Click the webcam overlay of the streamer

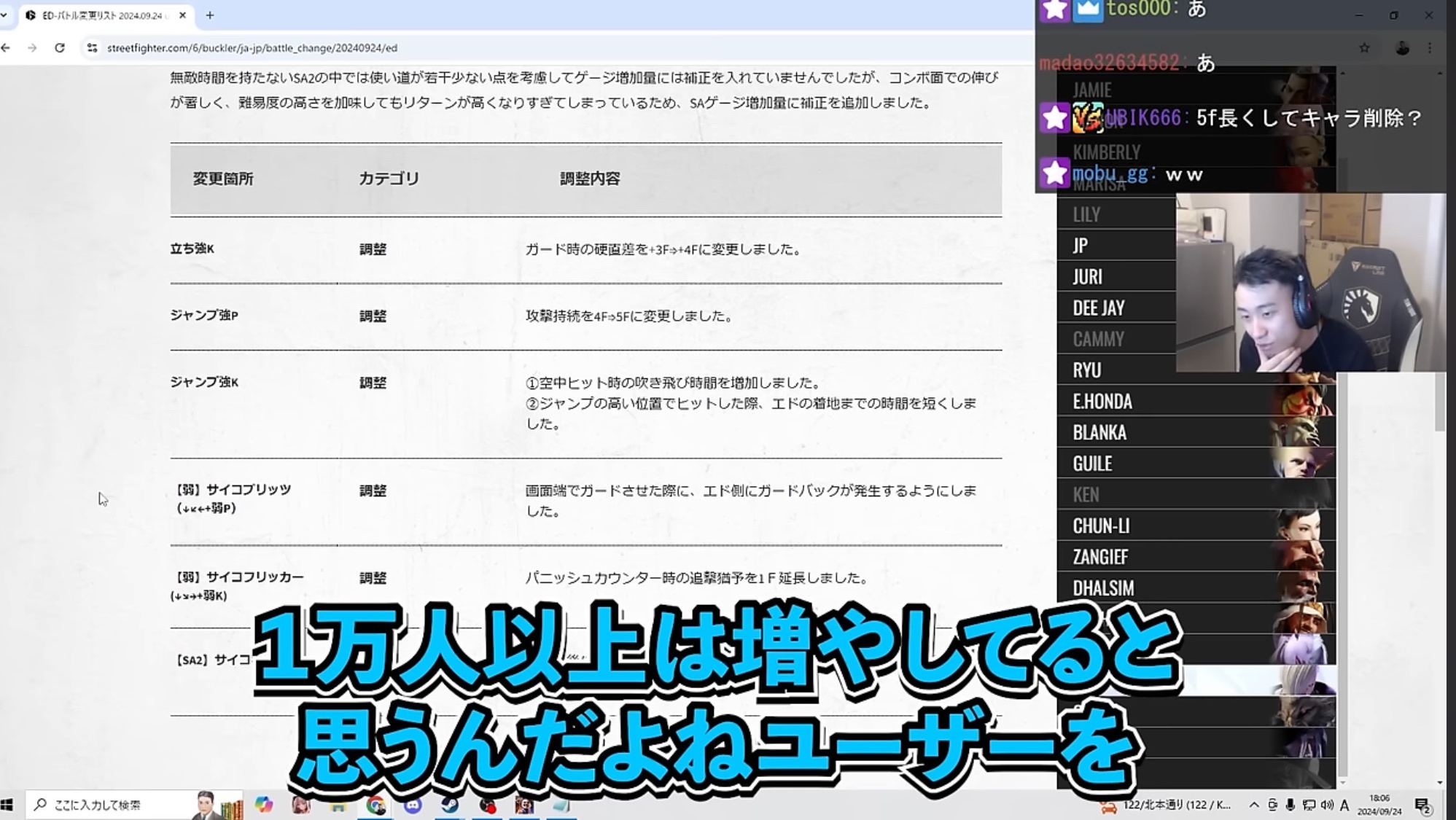1310,283
